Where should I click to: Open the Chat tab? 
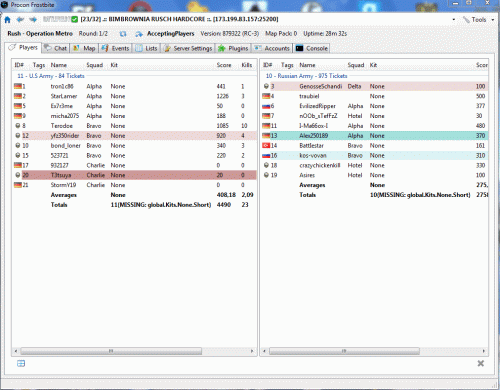(x=56, y=48)
